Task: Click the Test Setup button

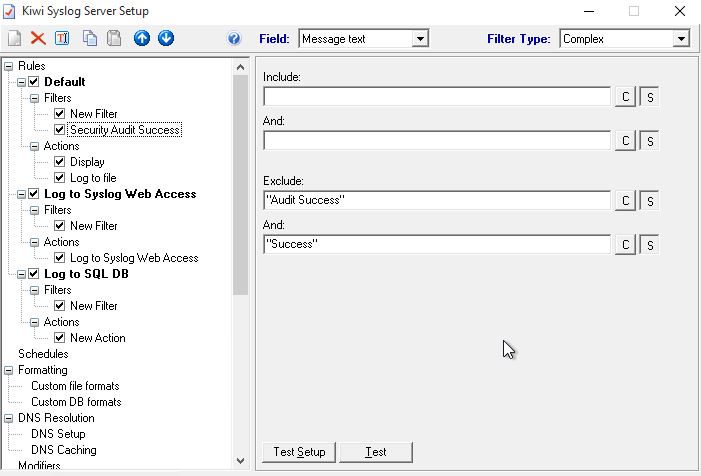Action: (x=299, y=452)
